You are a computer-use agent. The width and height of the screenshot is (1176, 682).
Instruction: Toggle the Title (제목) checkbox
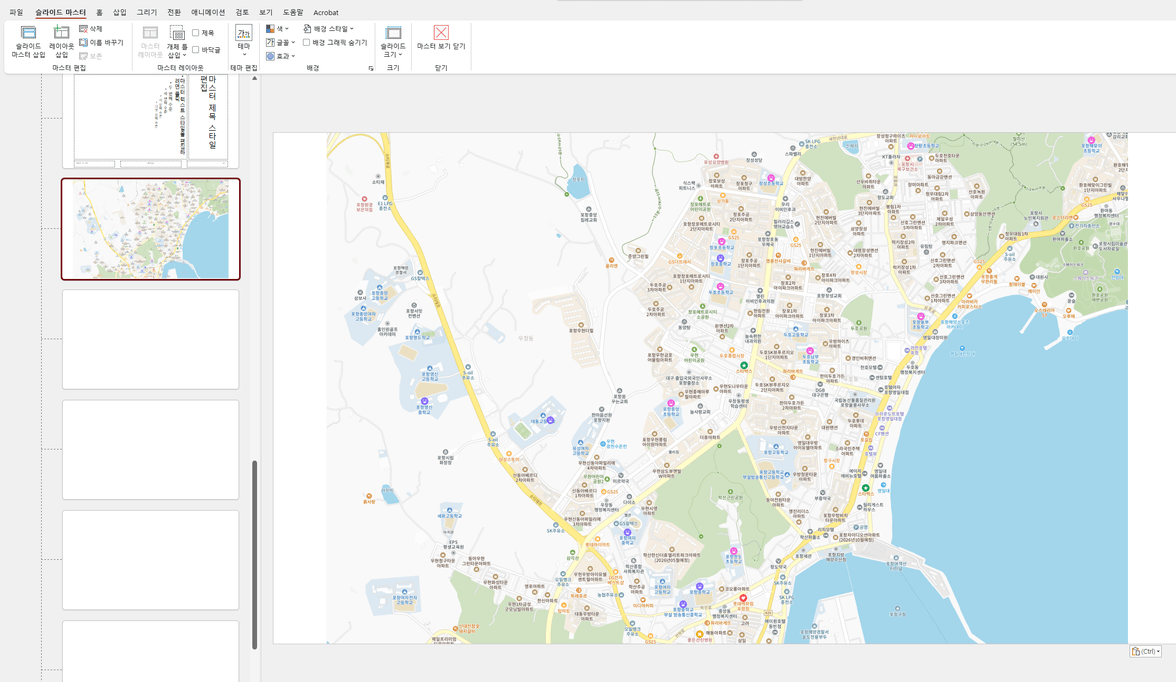pos(196,33)
